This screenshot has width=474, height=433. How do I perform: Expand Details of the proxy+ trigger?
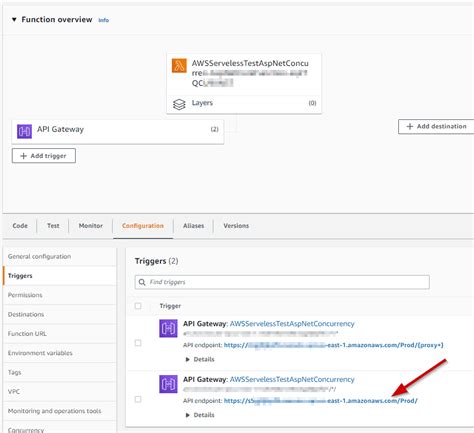click(x=200, y=359)
